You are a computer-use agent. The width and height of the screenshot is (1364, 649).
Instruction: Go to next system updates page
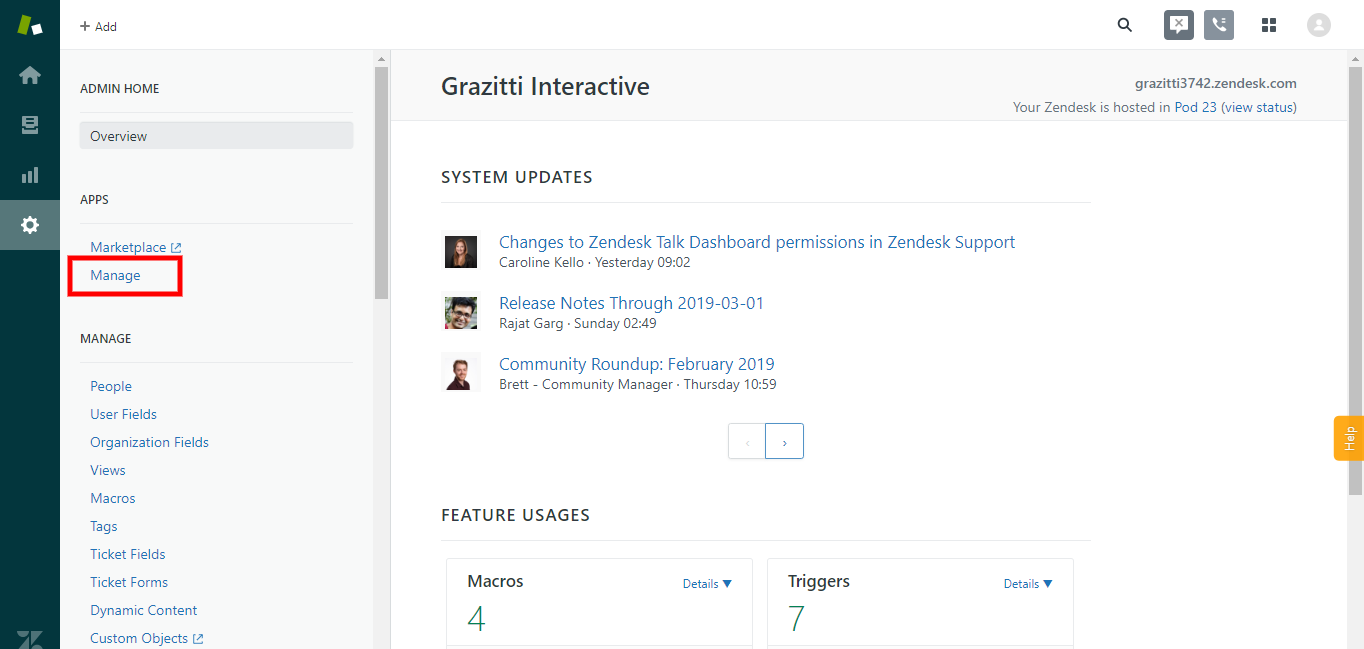point(784,441)
